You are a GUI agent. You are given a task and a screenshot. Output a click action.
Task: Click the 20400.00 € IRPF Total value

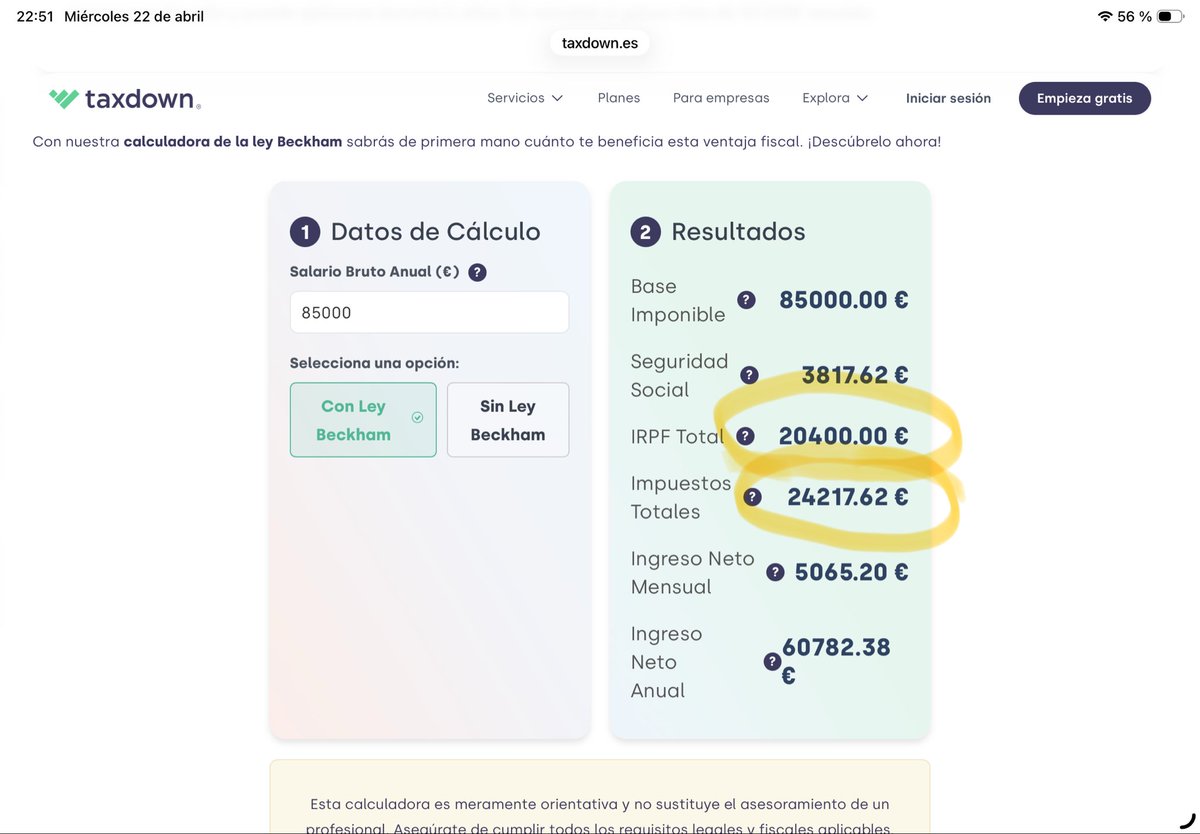coord(844,436)
